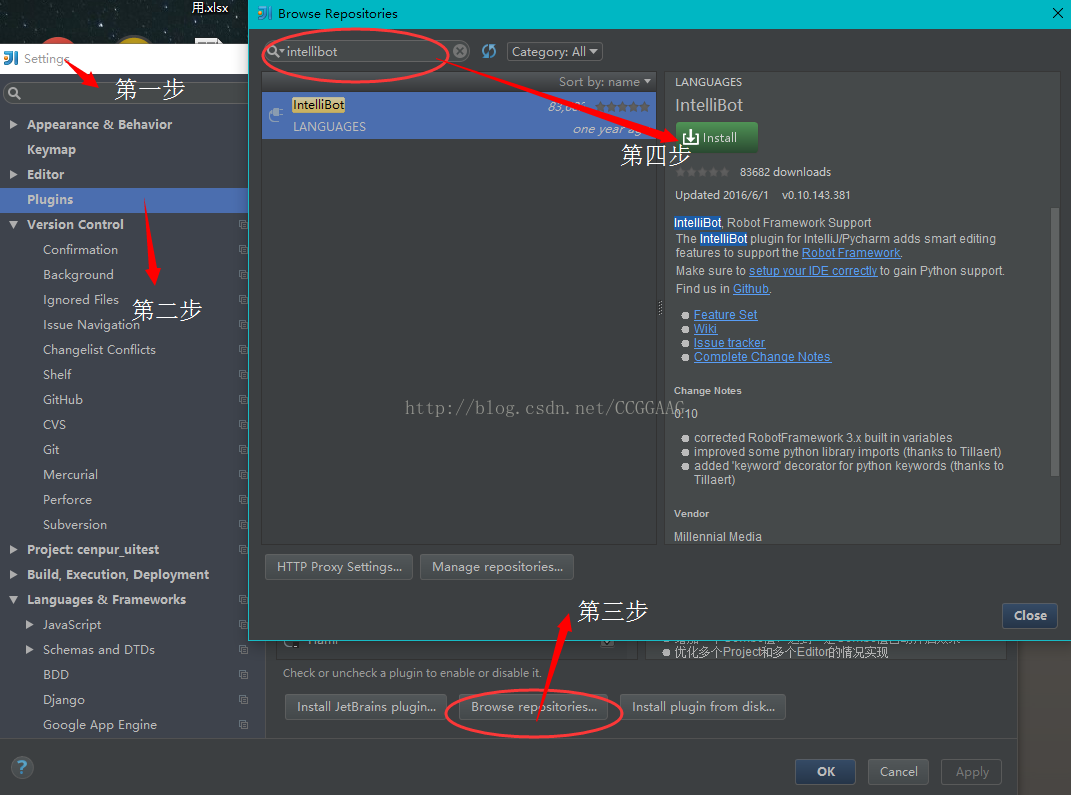Viewport: 1071px width, 795px height.
Task: Click the project-level icon beside Confirmation
Action: click(x=243, y=249)
